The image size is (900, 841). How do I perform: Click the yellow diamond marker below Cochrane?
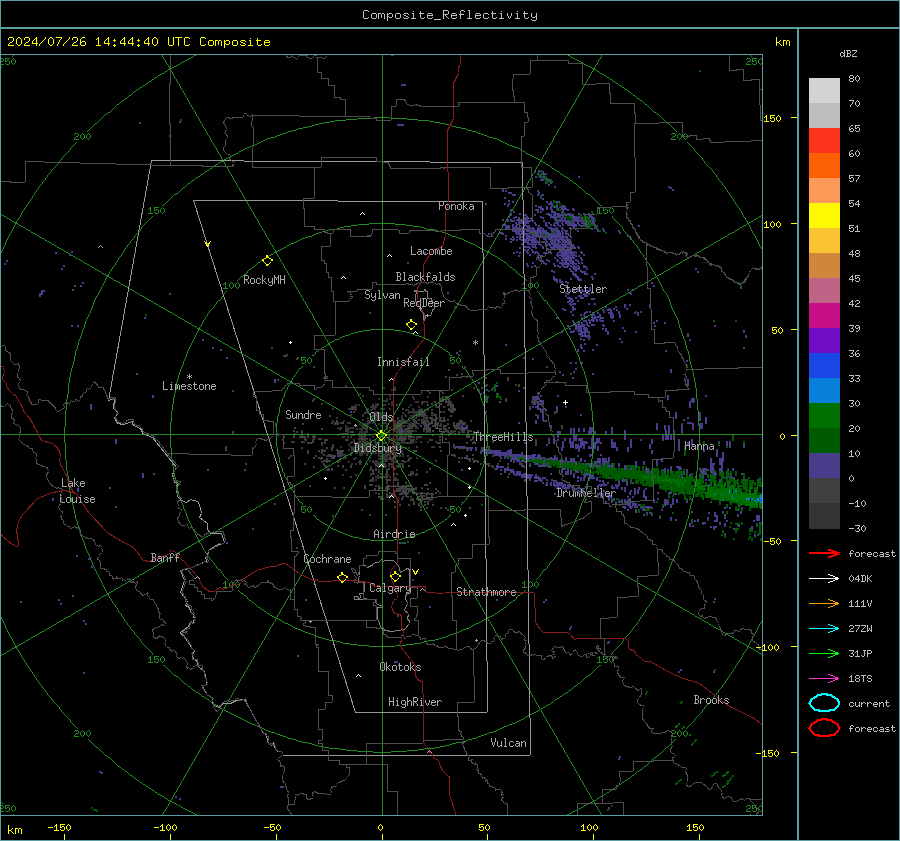342,577
